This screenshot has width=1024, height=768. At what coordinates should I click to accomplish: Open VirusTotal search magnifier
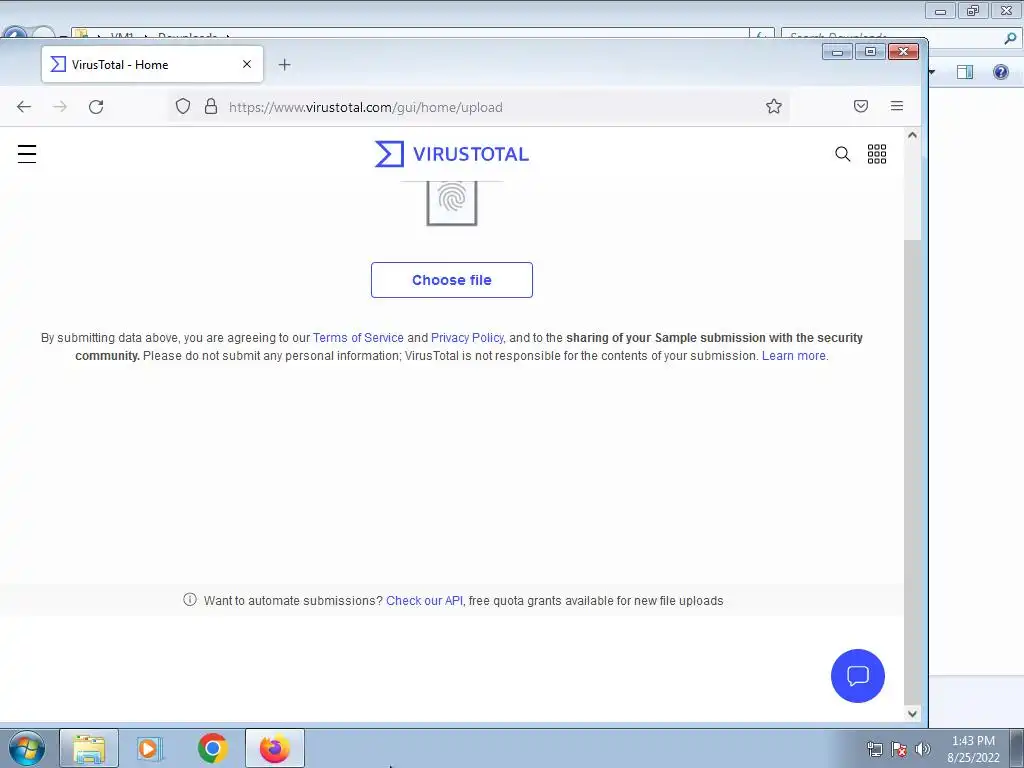[842, 154]
